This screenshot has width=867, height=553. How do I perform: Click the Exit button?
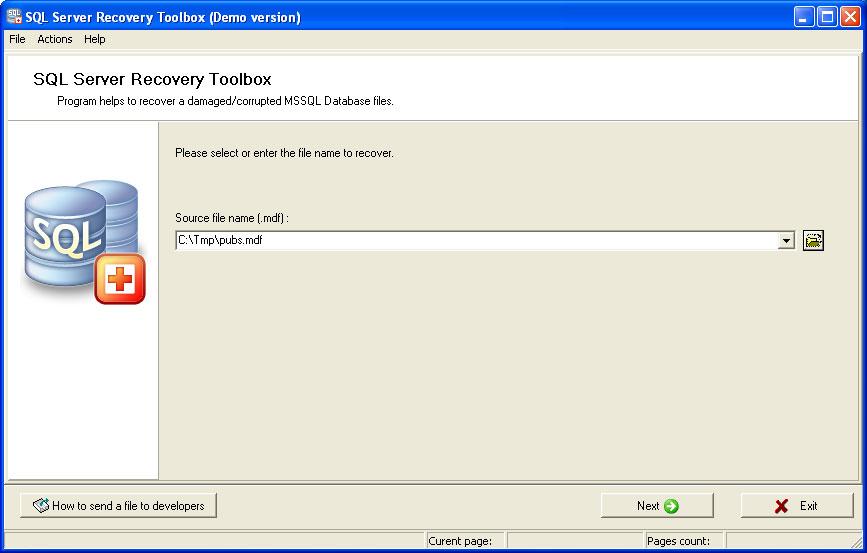tap(797, 505)
